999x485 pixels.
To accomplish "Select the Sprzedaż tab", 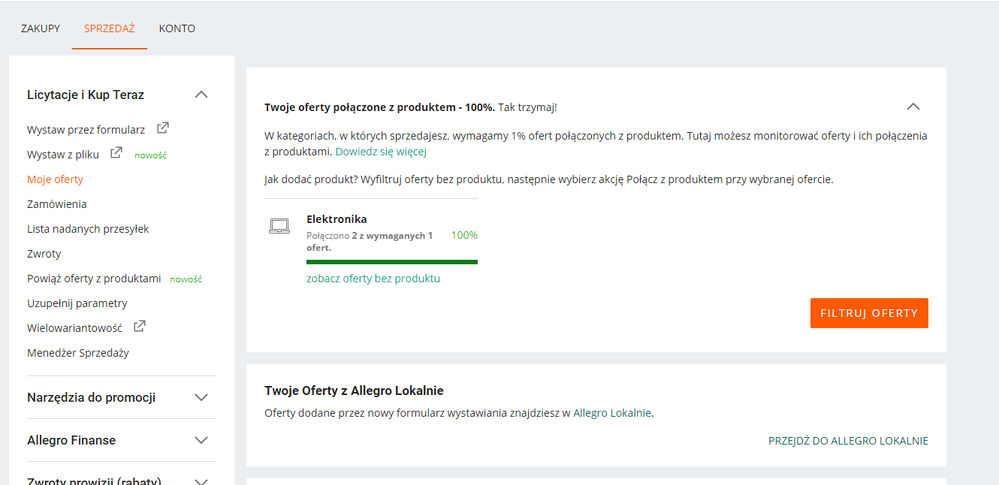I will coord(109,28).
